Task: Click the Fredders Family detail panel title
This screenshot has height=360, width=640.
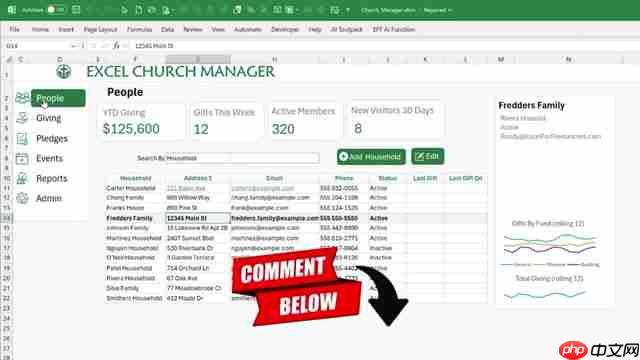Action: click(531, 105)
